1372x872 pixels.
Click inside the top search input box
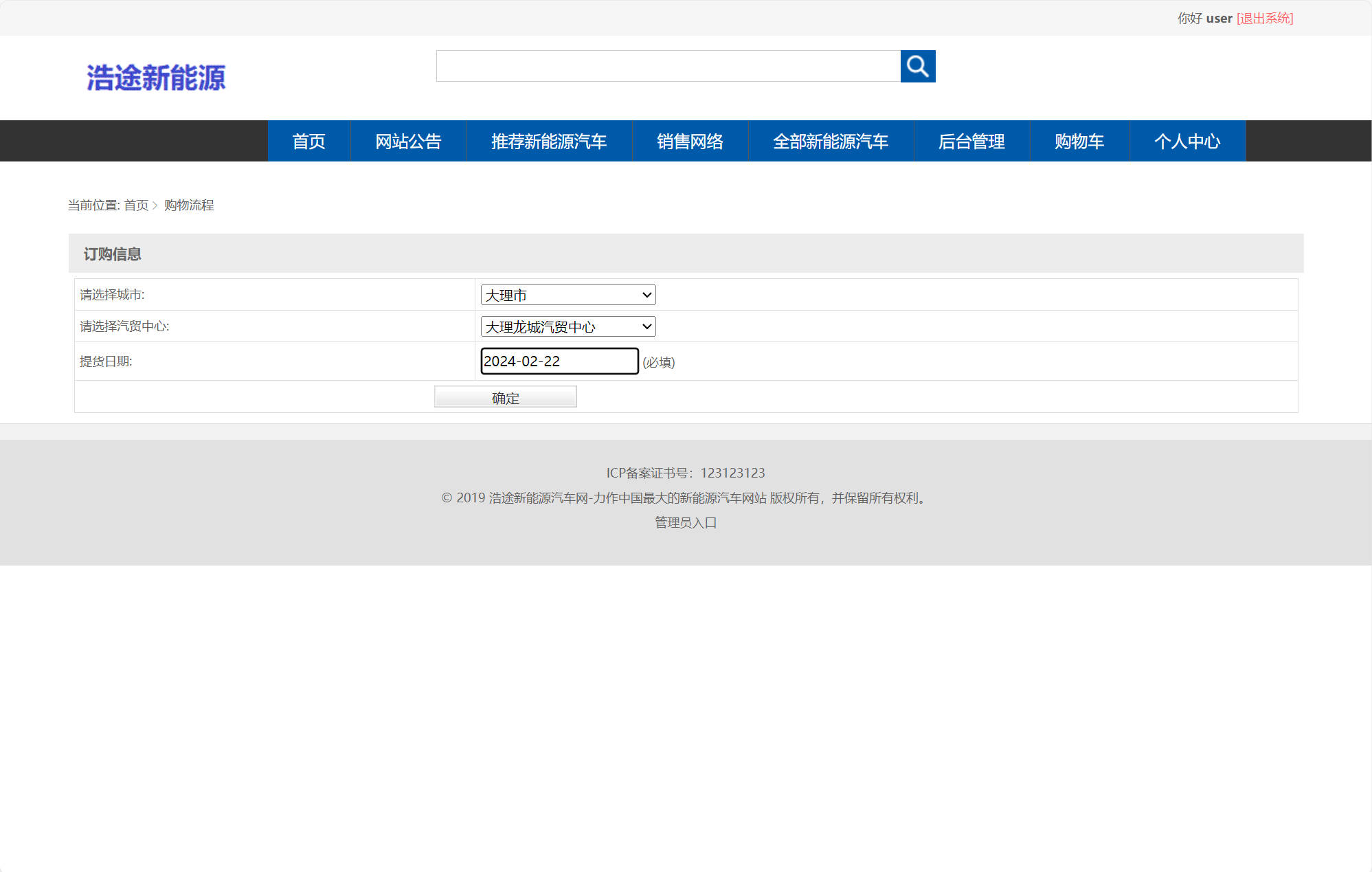pyautogui.click(x=666, y=67)
